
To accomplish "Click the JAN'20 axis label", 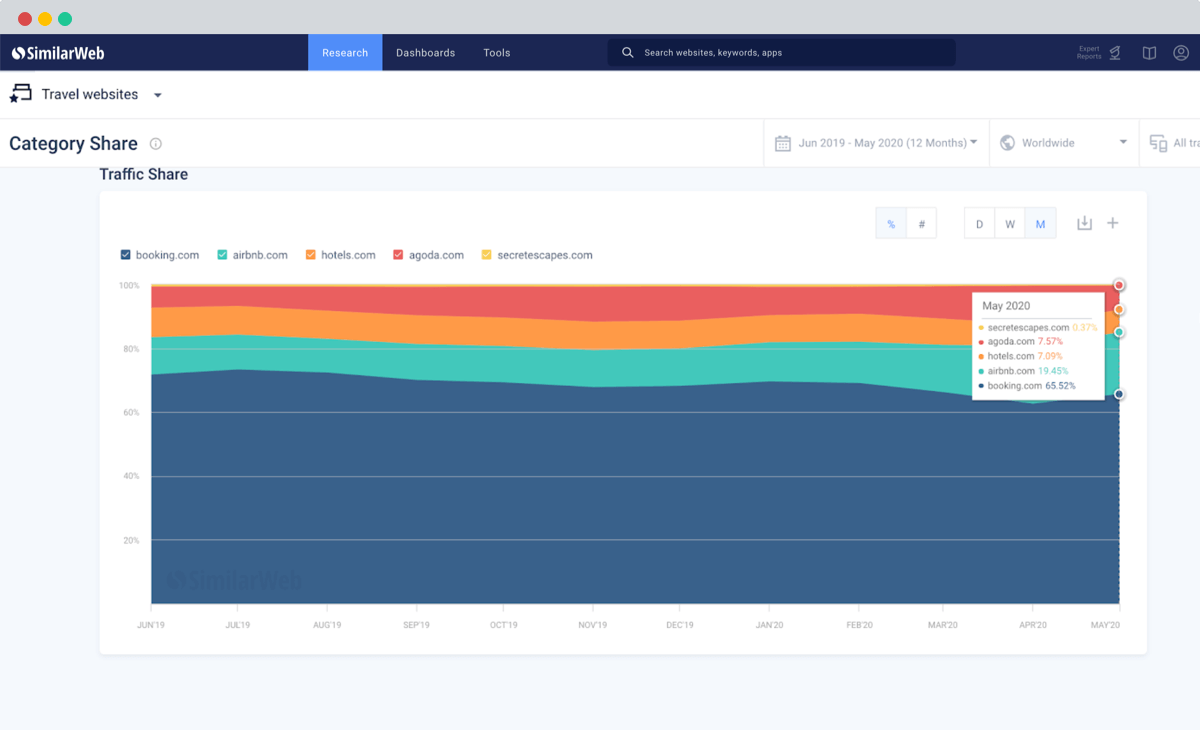I will (x=769, y=625).
